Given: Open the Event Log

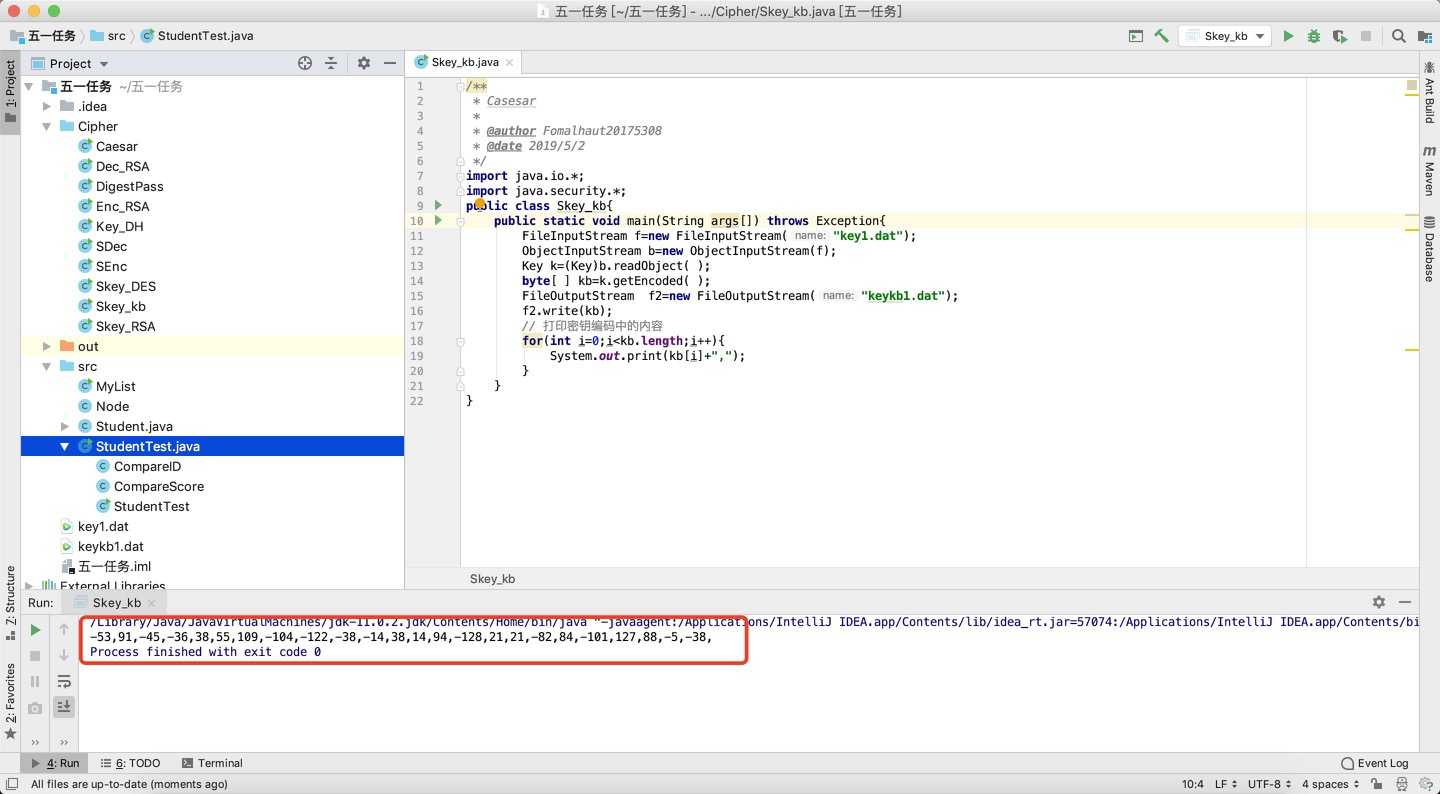Looking at the screenshot, I should point(1375,763).
